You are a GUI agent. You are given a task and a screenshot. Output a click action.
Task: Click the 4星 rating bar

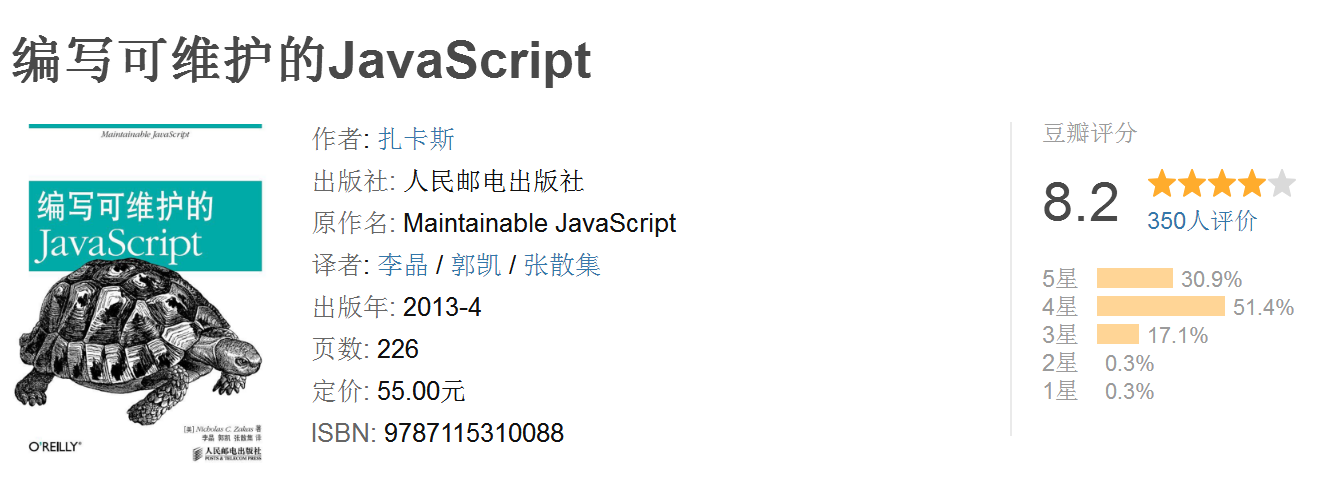point(1160,306)
